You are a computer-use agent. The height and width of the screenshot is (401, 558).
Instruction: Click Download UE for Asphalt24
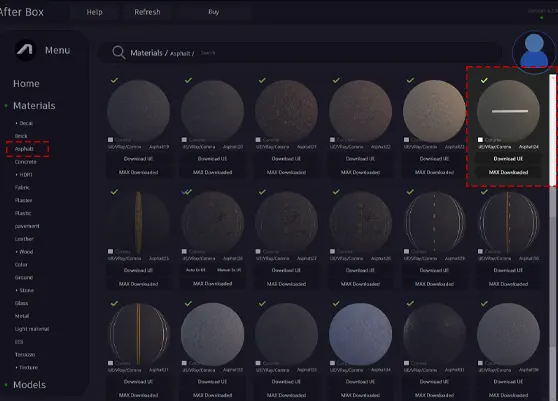(508, 159)
